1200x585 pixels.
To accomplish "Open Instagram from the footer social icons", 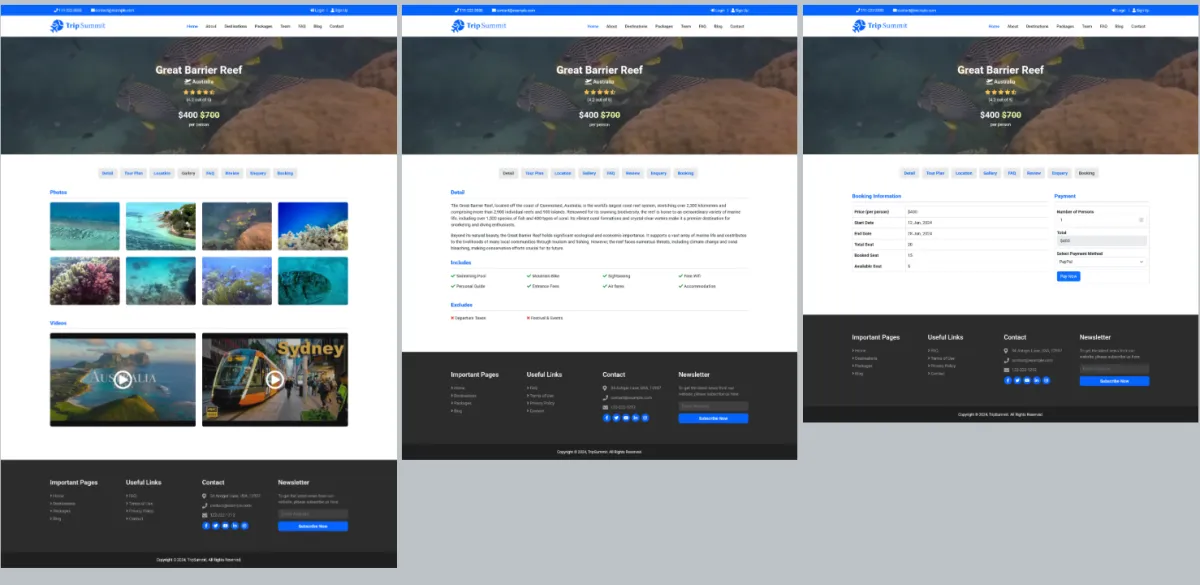I will pyautogui.click(x=243, y=526).
